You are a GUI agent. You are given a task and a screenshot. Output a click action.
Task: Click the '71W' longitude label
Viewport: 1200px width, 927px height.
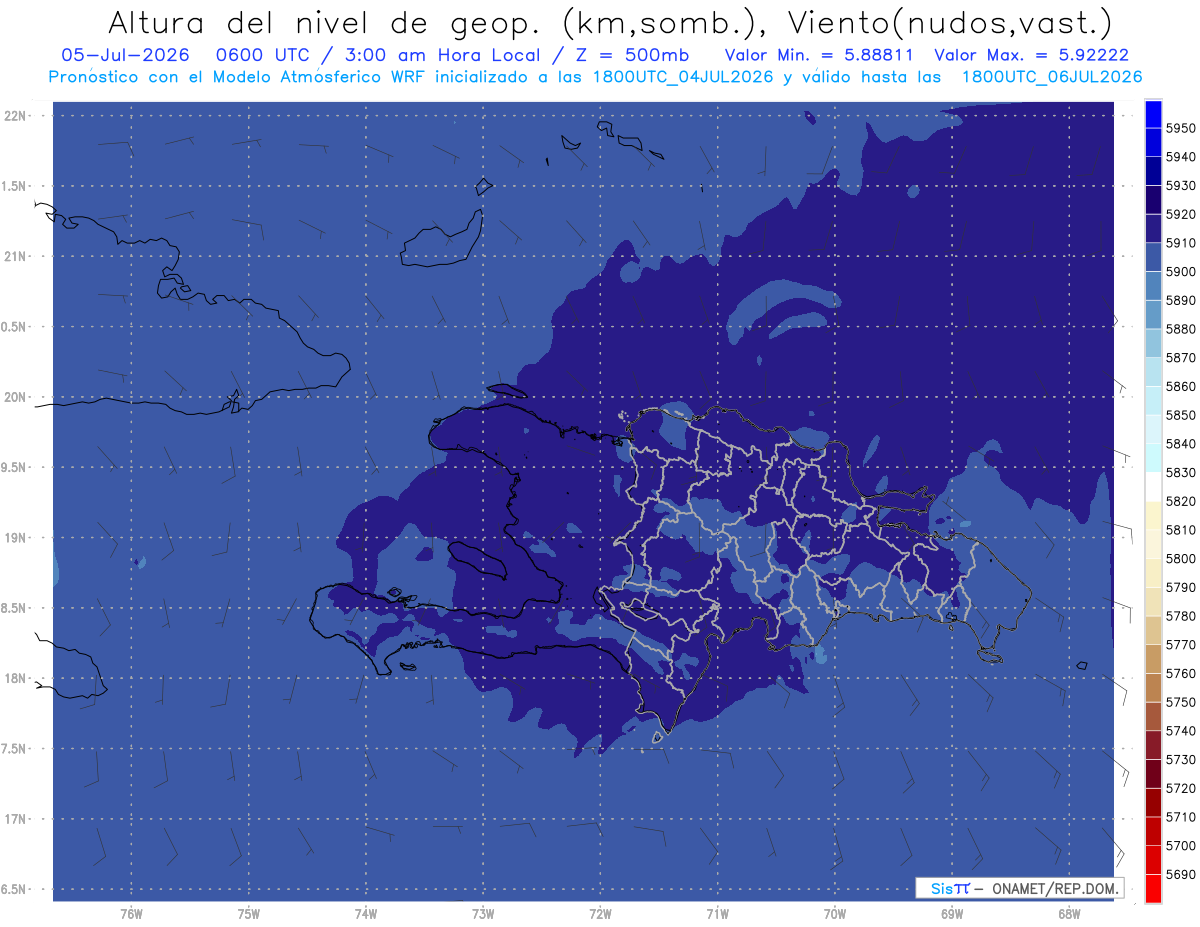pos(717,914)
